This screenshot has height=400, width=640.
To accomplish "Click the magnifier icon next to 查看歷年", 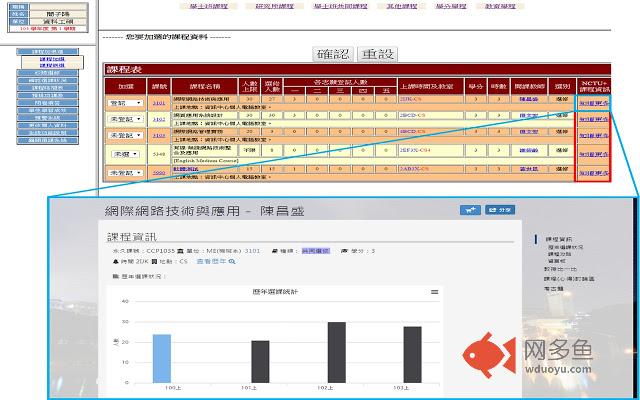I will (232, 261).
